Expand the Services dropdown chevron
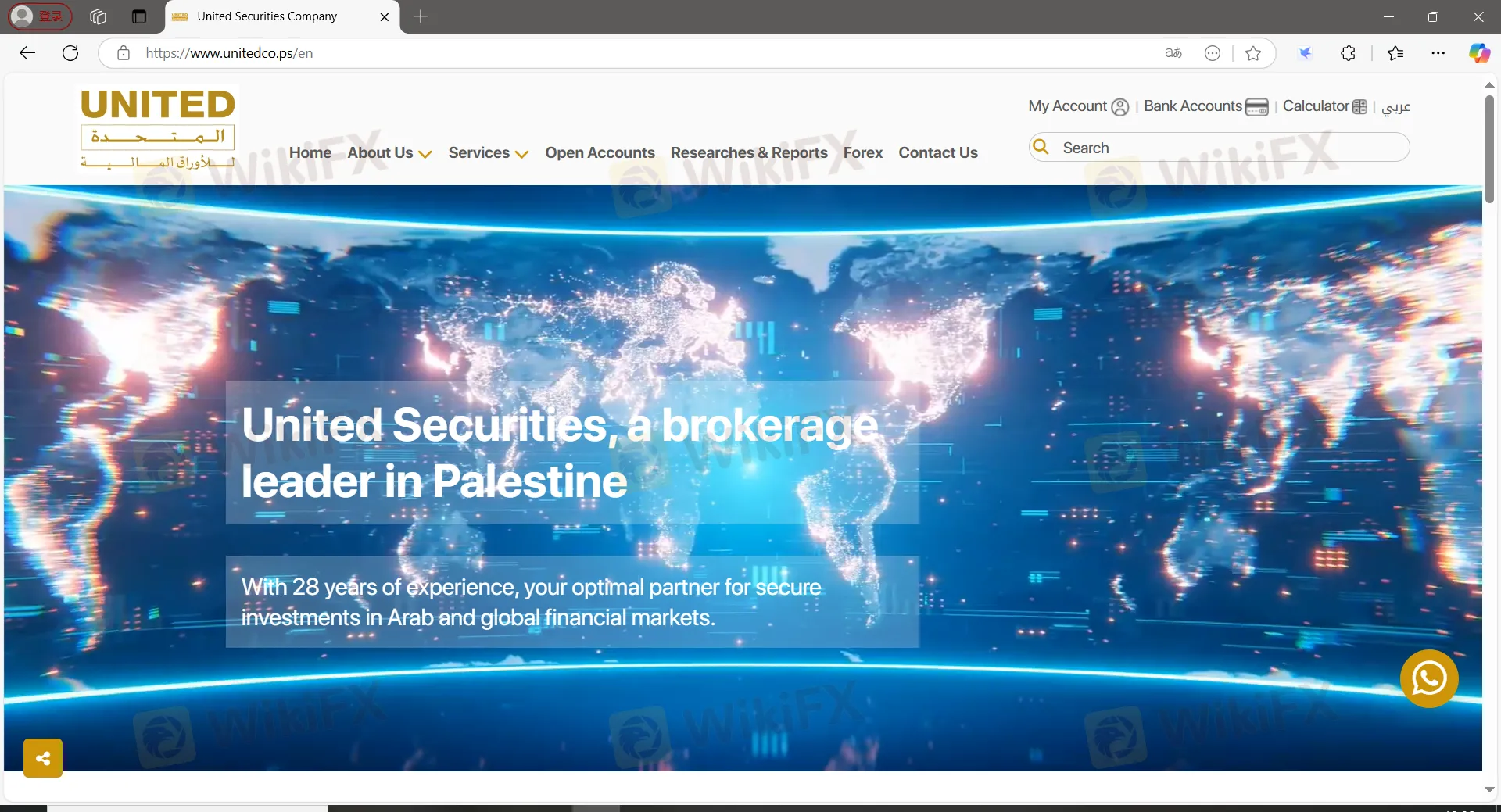 (x=522, y=155)
